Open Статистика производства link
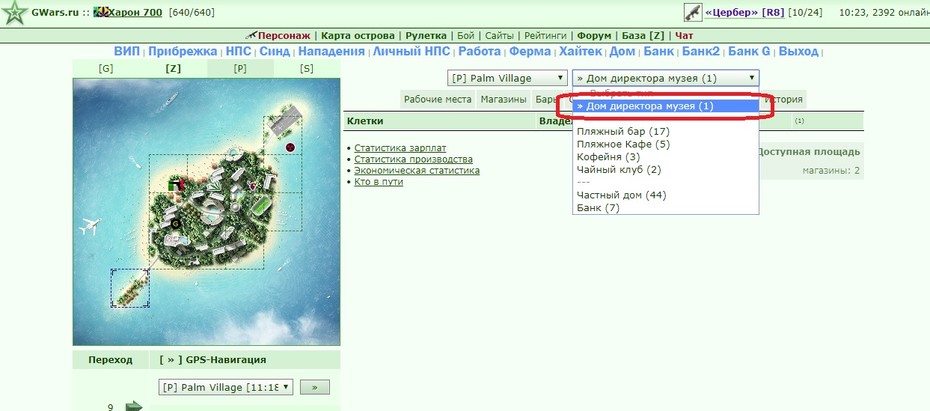 click(413, 159)
